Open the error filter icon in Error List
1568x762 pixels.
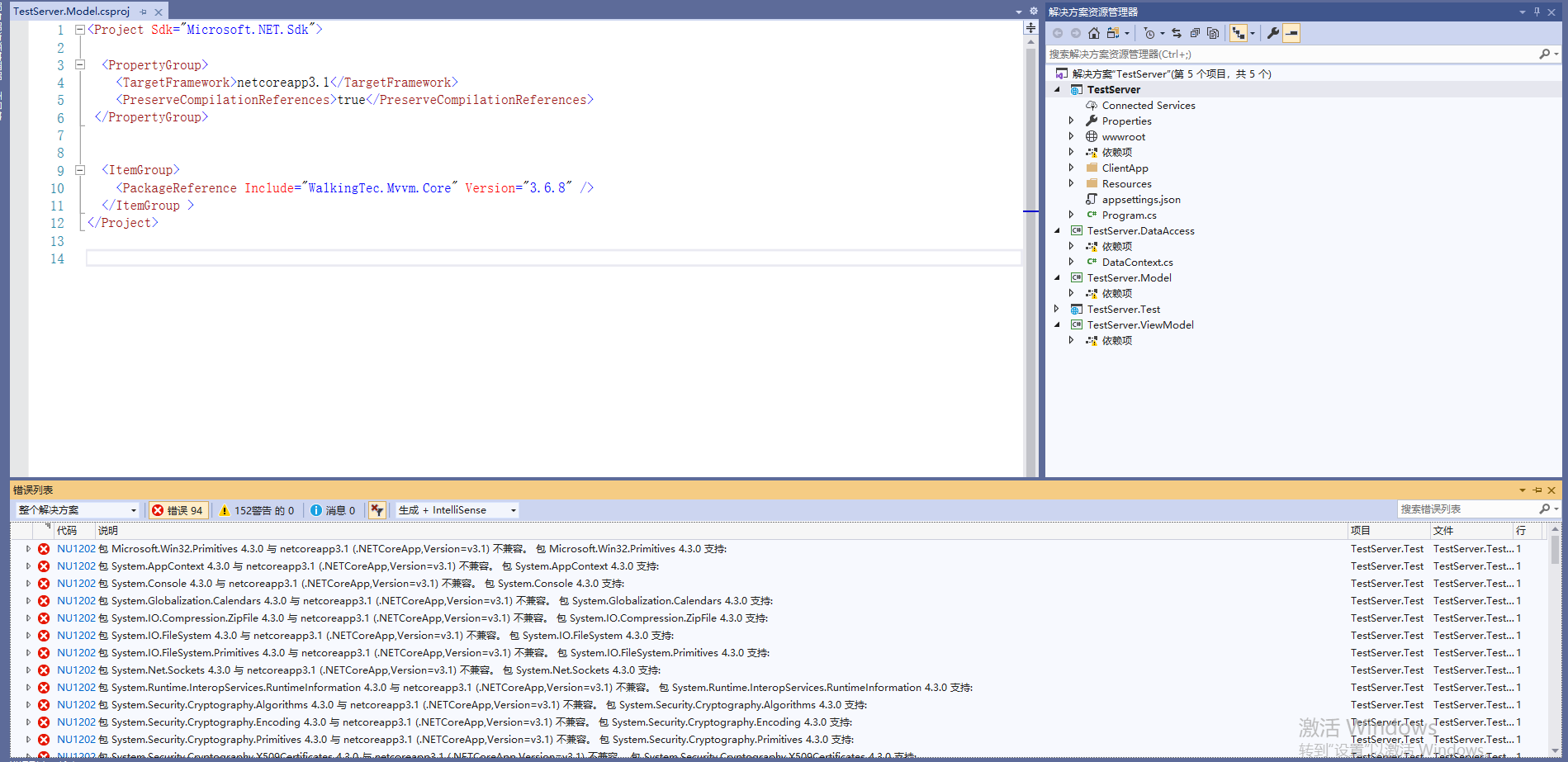click(x=377, y=509)
